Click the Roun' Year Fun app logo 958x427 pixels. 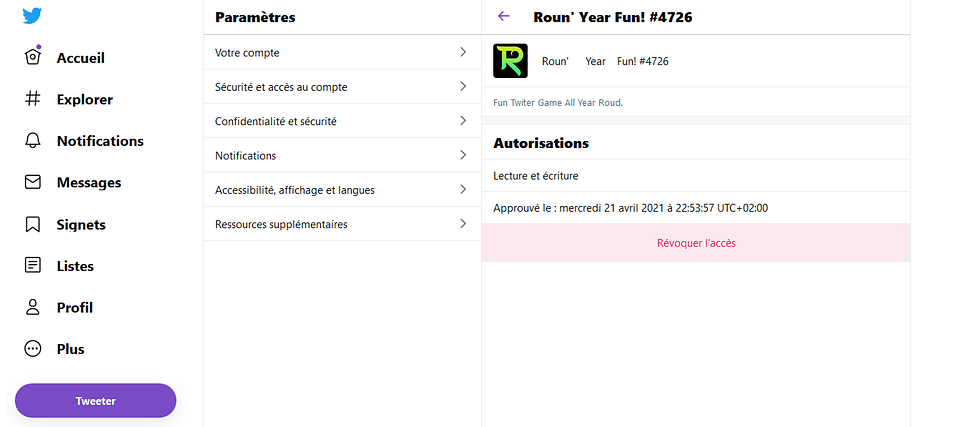coord(511,61)
